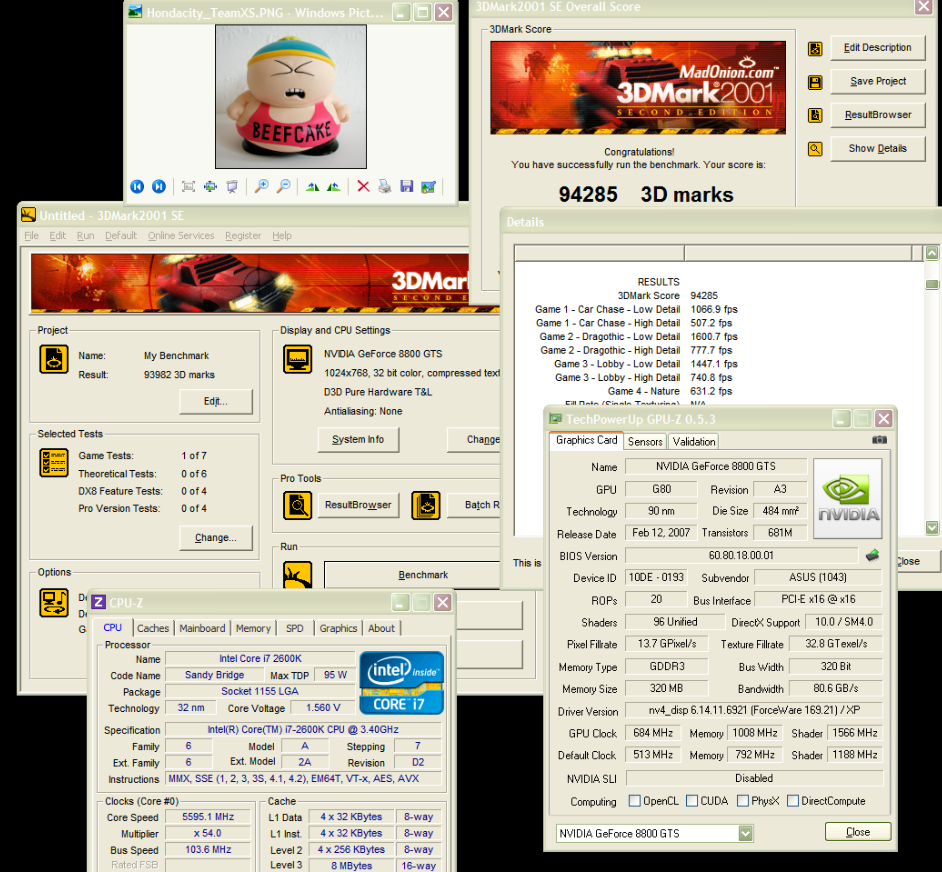Toggle OpenCL checkbox in GPU-Z
The width and height of the screenshot is (942, 872).
point(634,800)
